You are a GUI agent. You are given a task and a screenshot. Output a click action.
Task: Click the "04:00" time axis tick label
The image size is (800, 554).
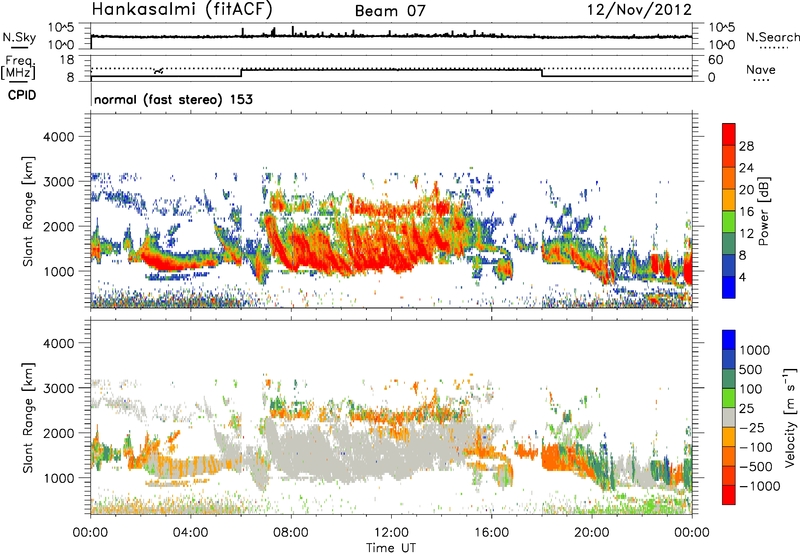coord(191,533)
